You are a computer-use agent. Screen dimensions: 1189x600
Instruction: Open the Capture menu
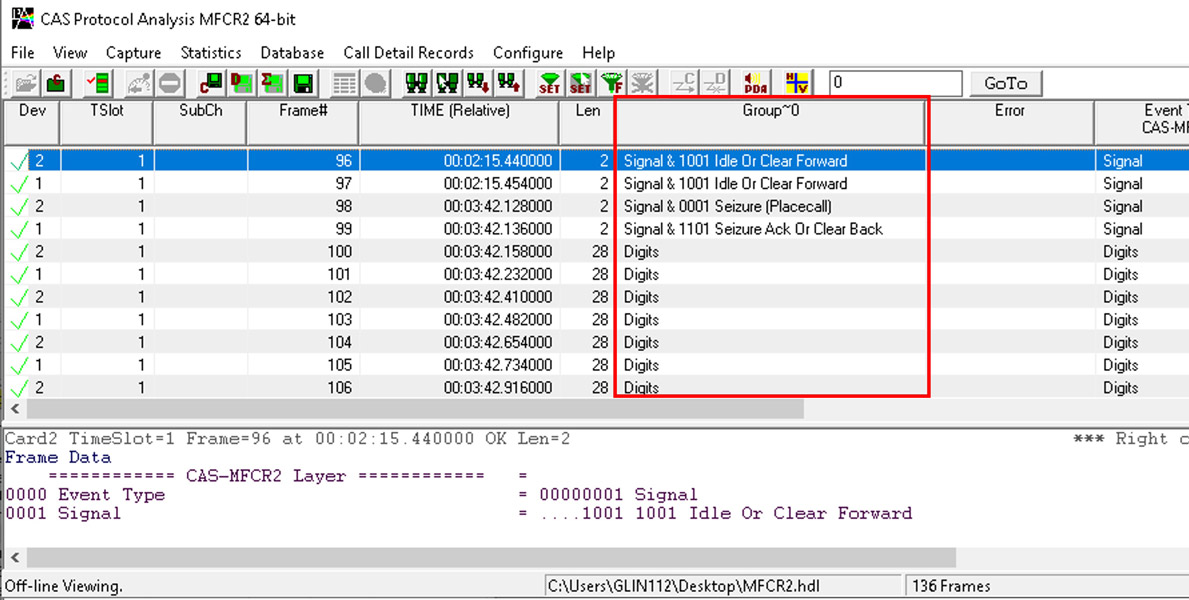point(133,53)
